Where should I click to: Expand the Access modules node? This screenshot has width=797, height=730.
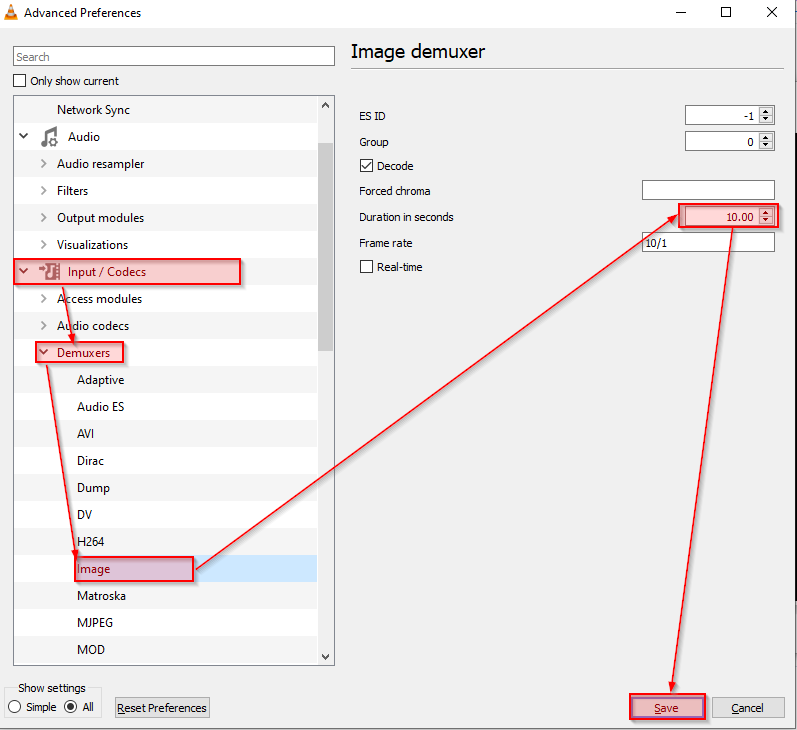click(43, 299)
